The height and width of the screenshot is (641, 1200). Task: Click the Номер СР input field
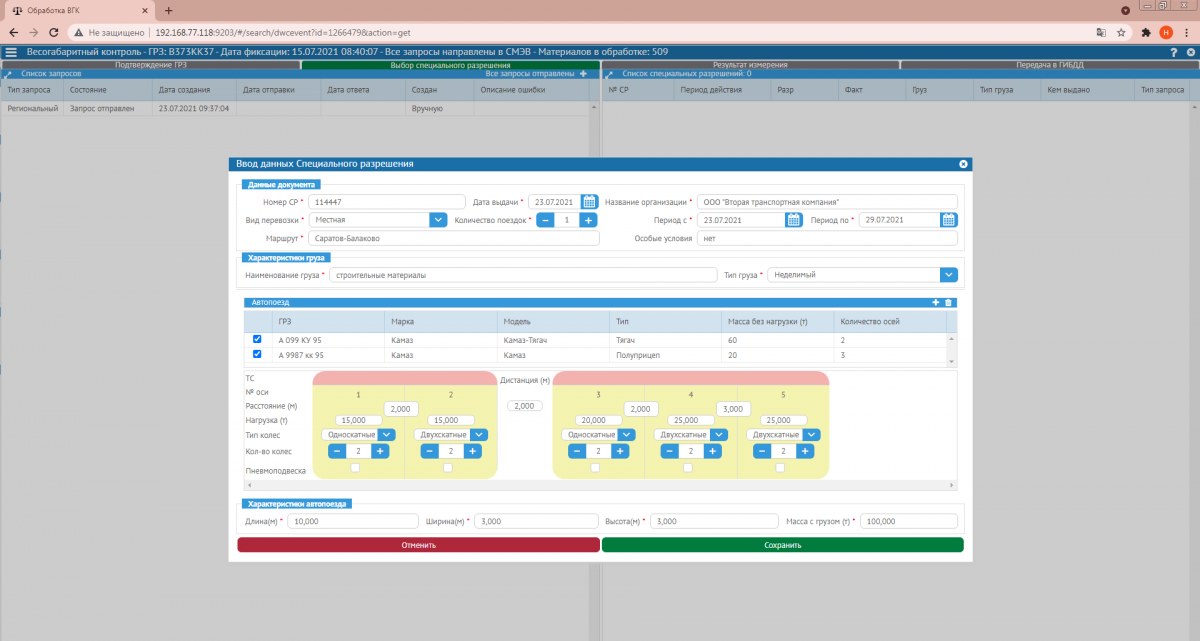tap(387, 201)
